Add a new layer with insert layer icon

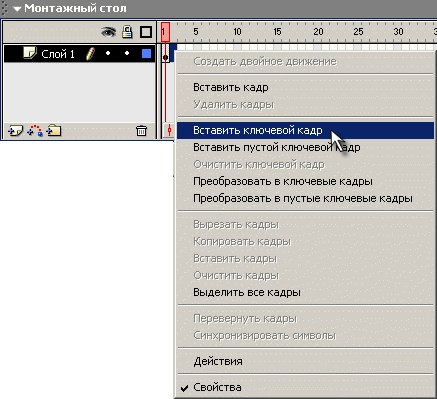coord(15,131)
